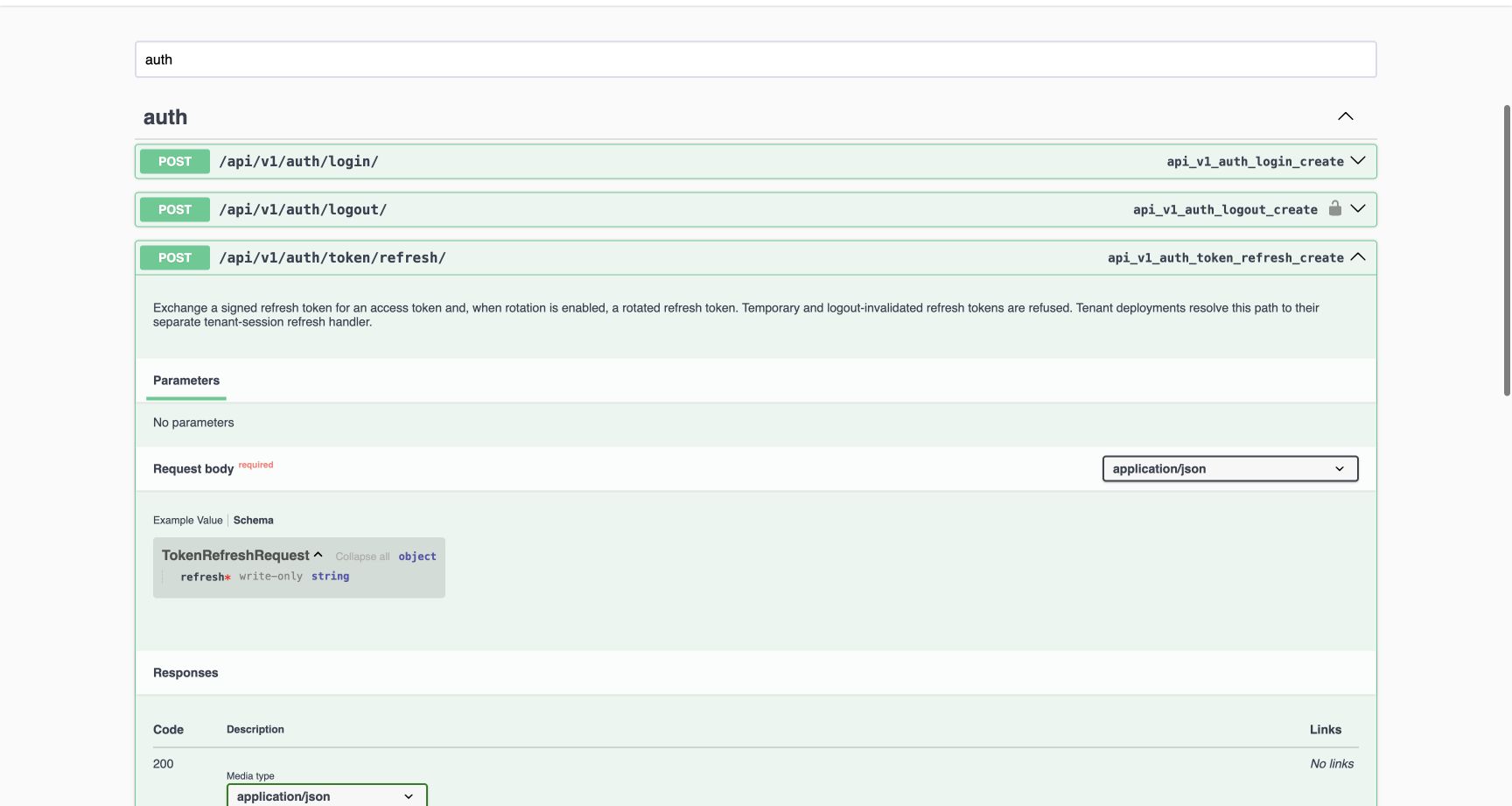
Task: Click the POST badge for login endpoint
Action: 175,161
